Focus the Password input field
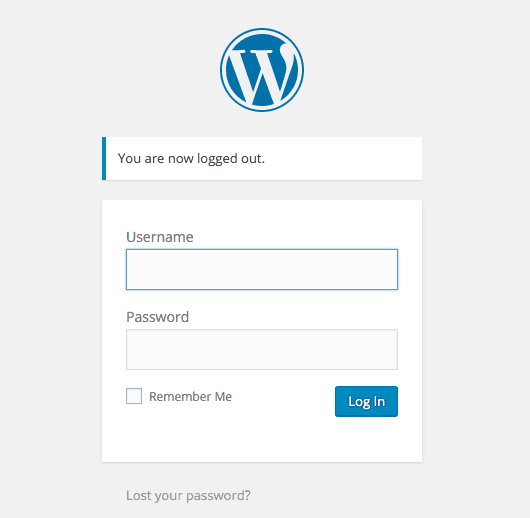 pyautogui.click(x=262, y=349)
